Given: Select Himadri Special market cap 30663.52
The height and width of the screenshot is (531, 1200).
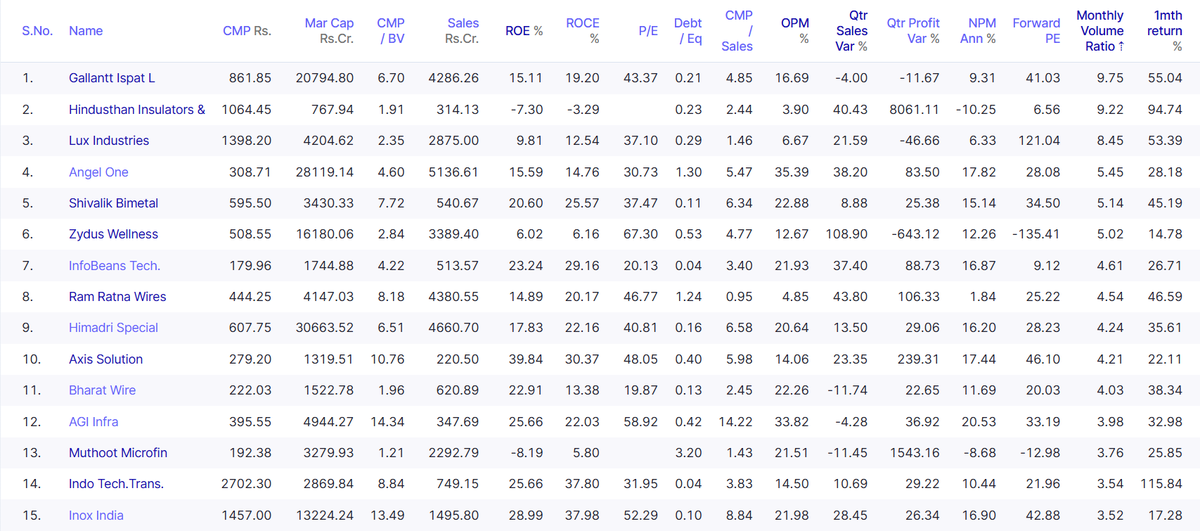Looking at the screenshot, I should pyautogui.click(x=326, y=327).
